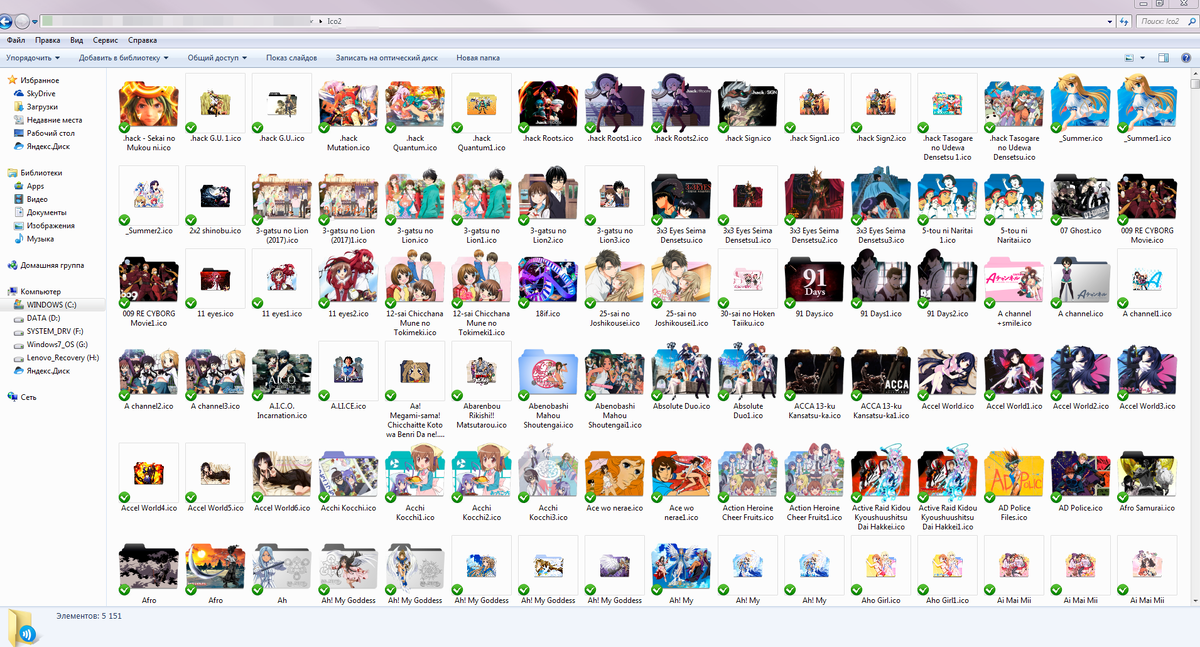Click Записать на оптический диск button

tap(386, 58)
